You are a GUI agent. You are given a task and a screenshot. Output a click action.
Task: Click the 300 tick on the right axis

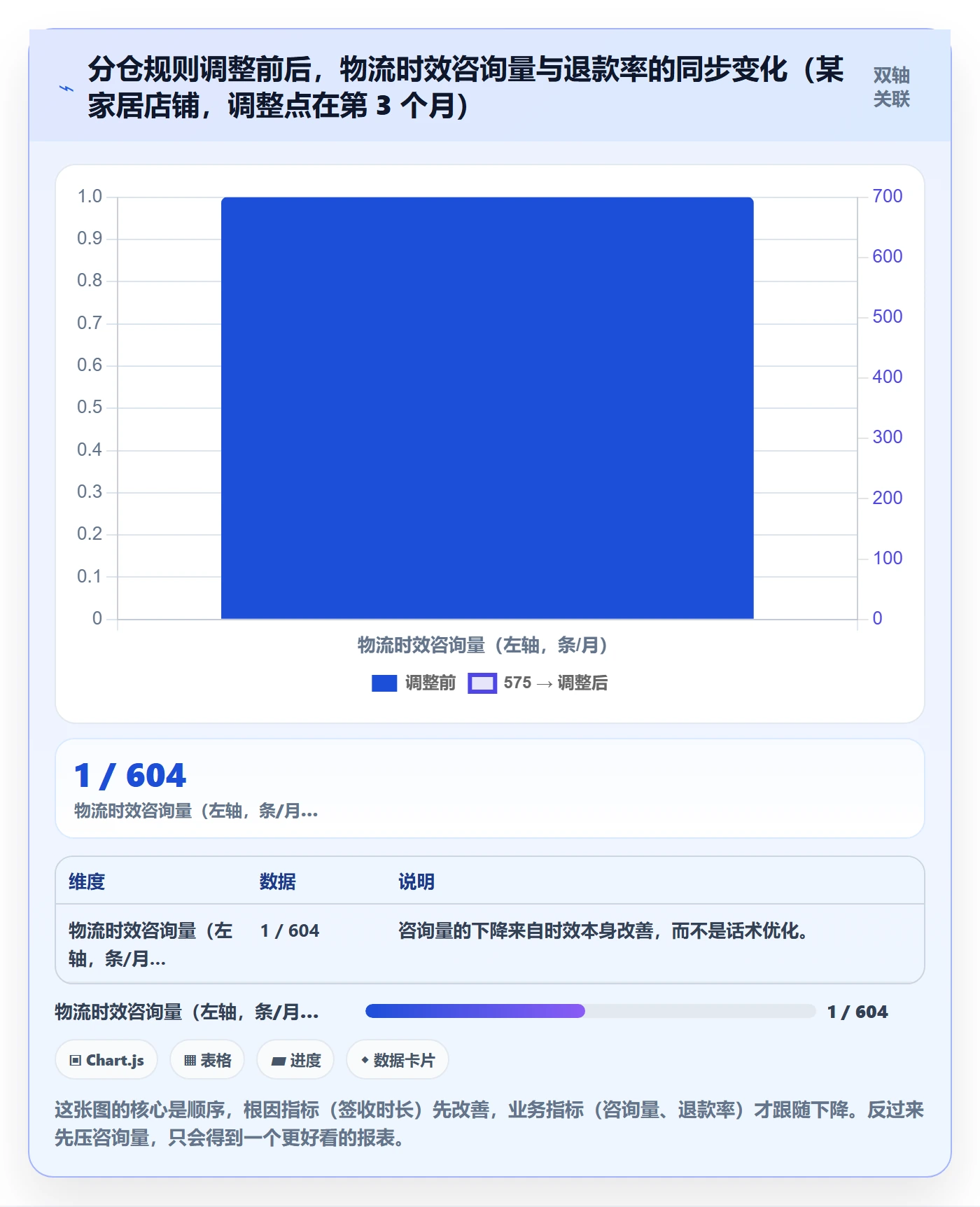click(x=887, y=438)
